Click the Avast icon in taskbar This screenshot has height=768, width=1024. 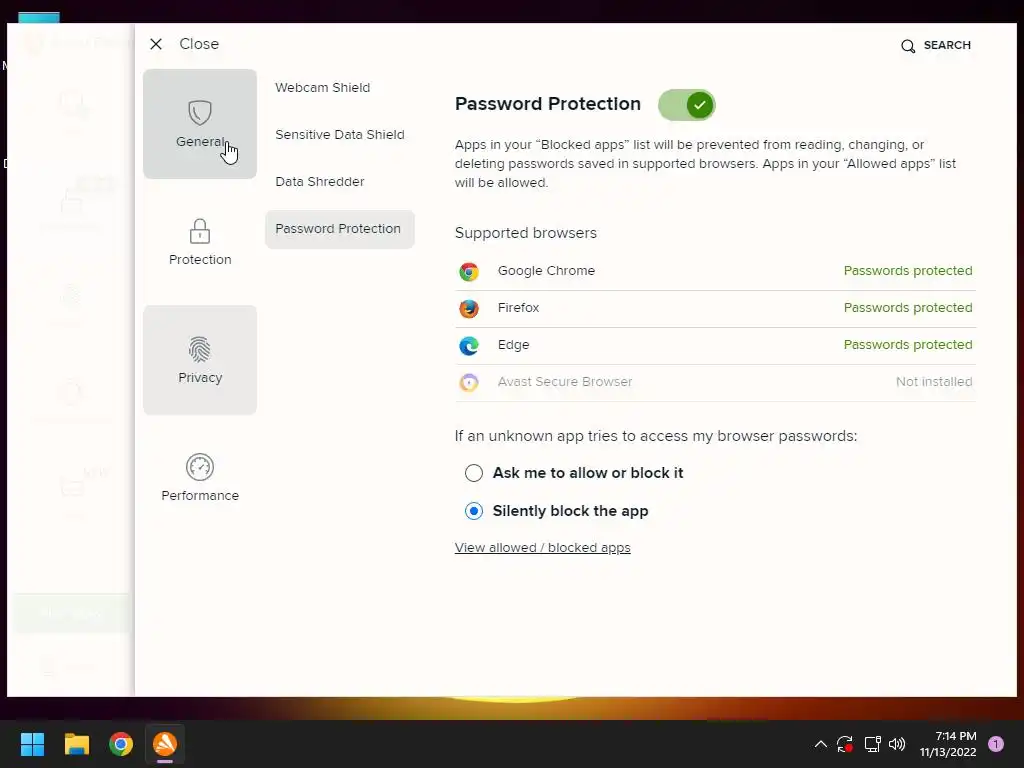pos(165,744)
